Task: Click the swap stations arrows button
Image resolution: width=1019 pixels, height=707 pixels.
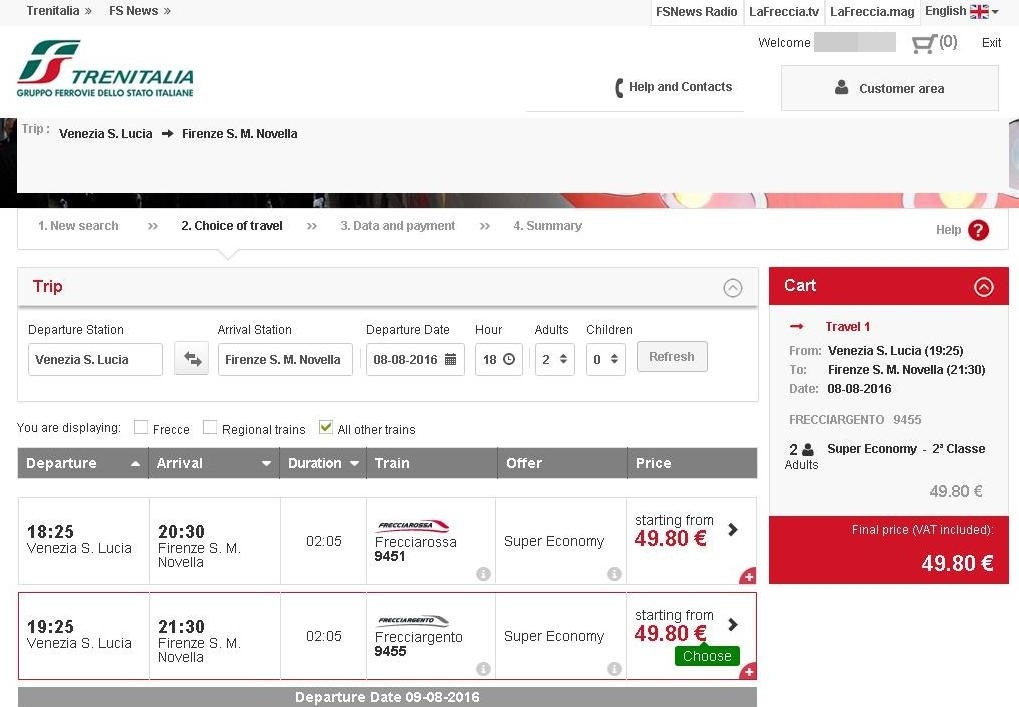Action: click(192, 359)
